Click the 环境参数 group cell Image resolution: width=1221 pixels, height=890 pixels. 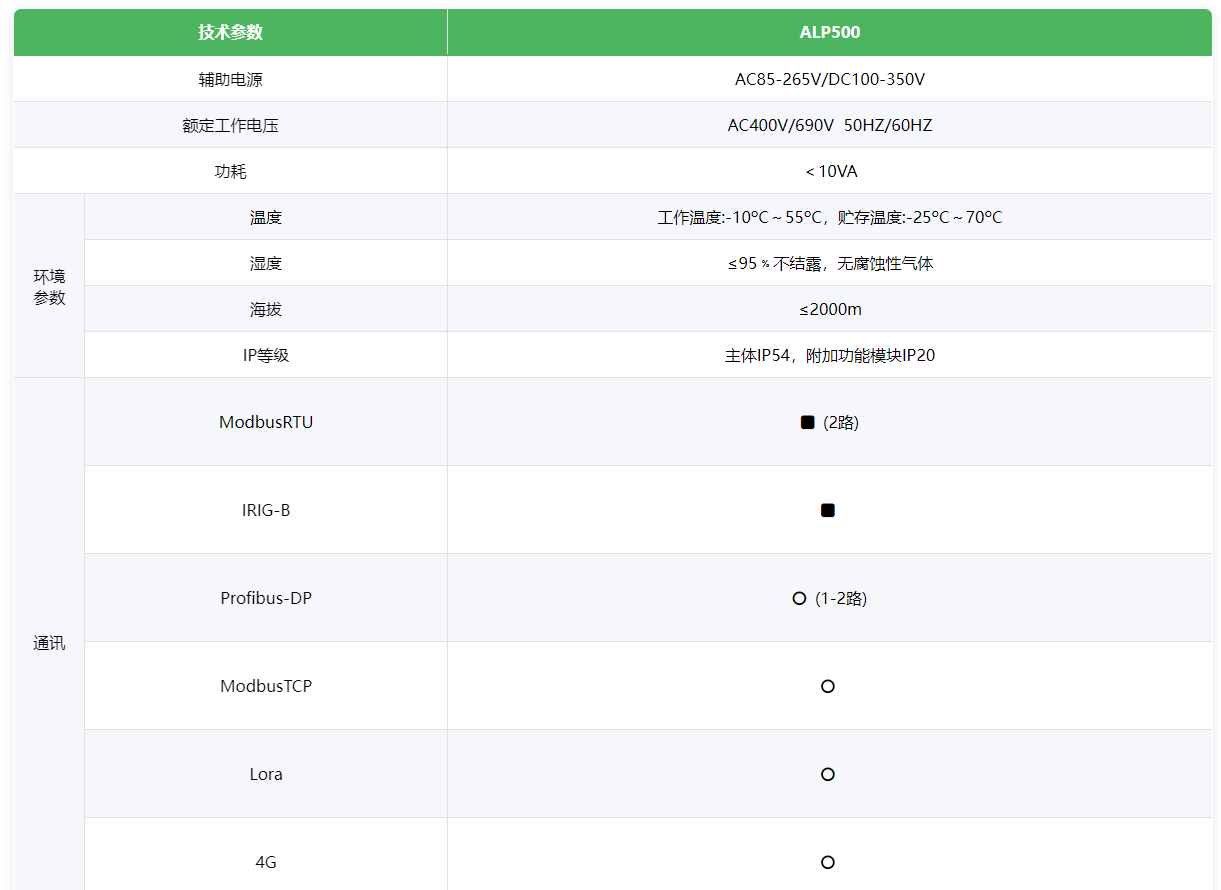pos(49,286)
